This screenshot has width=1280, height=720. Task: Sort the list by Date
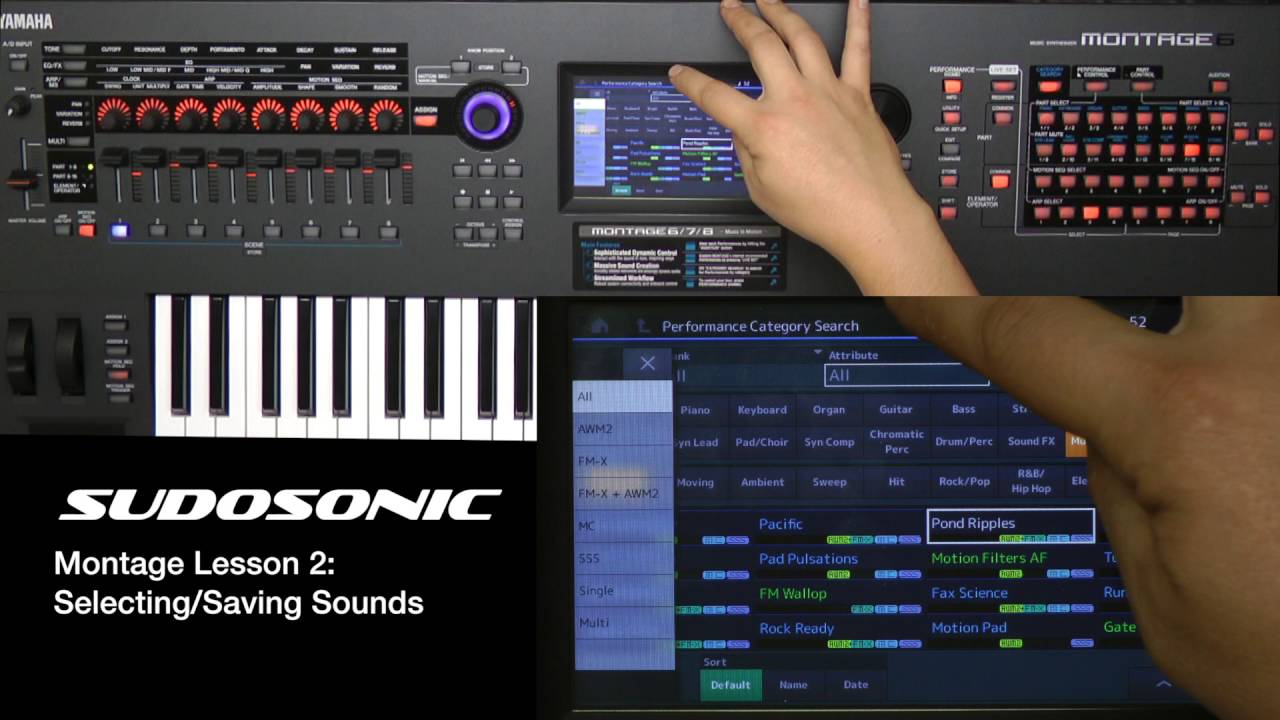[x=856, y=684]
